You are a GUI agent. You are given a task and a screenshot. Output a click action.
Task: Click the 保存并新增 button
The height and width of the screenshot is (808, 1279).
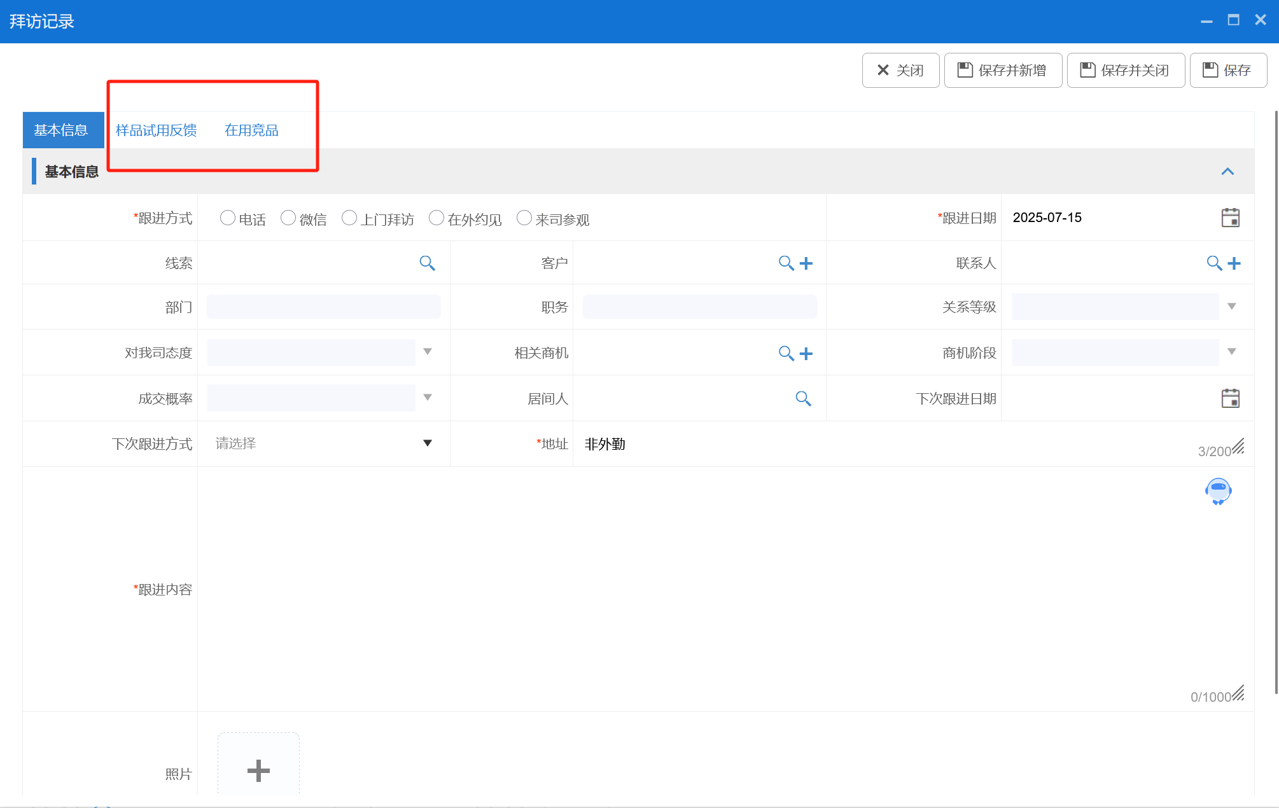(1003, 70)
